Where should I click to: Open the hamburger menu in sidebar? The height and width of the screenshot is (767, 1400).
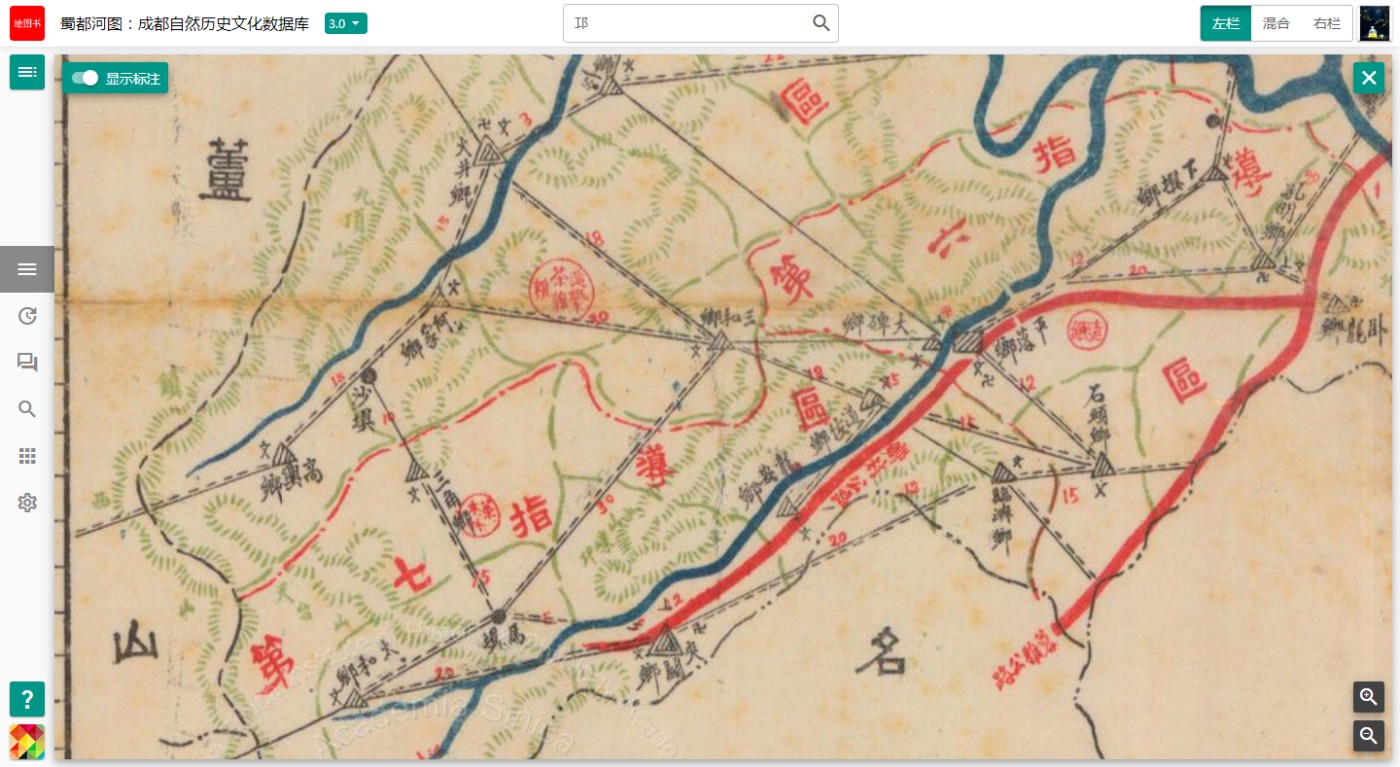click(x=27, y=269)
